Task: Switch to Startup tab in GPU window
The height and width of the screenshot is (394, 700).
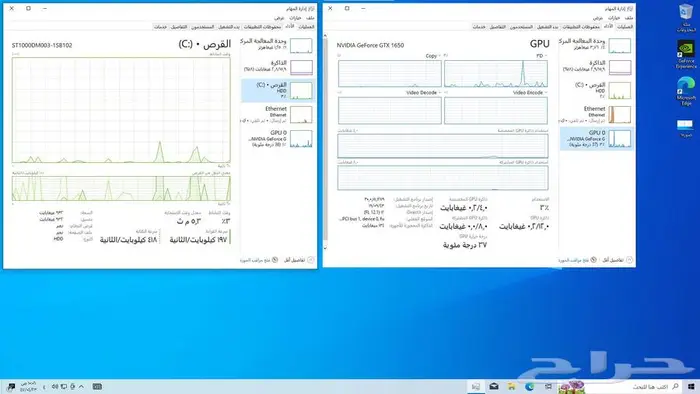Action: coord(548,27)
